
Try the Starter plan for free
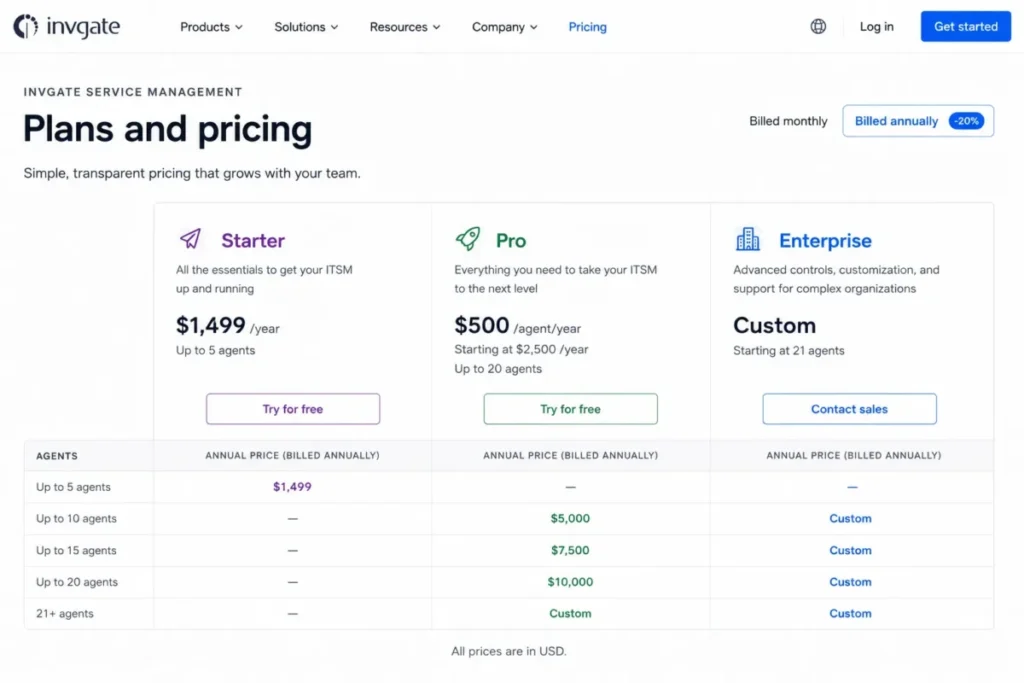pyautogui.click(x=293, y=409)
